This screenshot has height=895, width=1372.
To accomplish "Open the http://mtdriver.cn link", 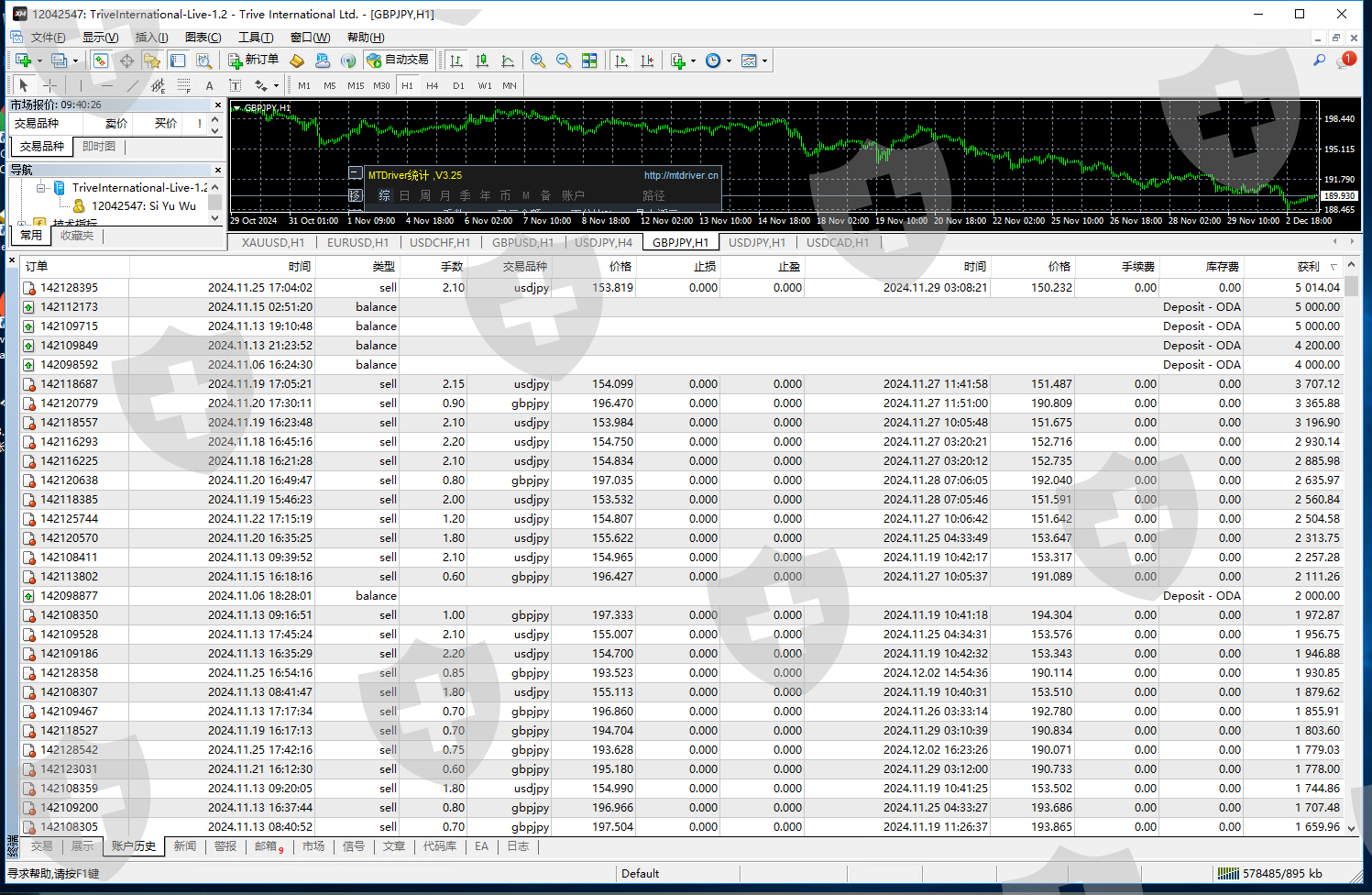I will coord(680,175).
